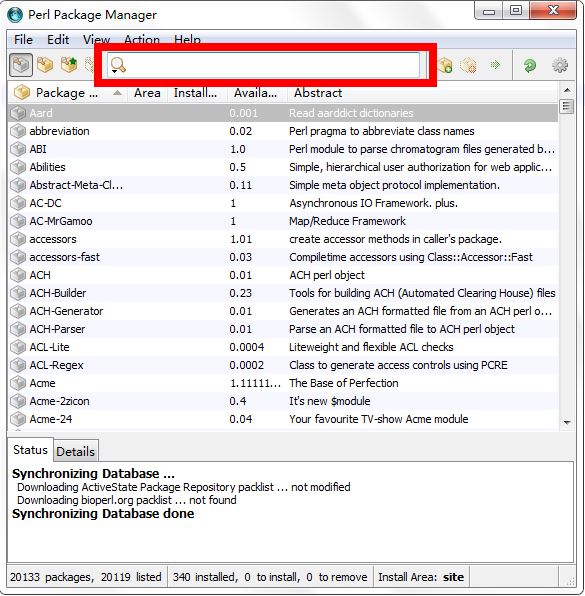Select the Aard package row
This screenshot has width=585, height=596.
pos(283,113)
